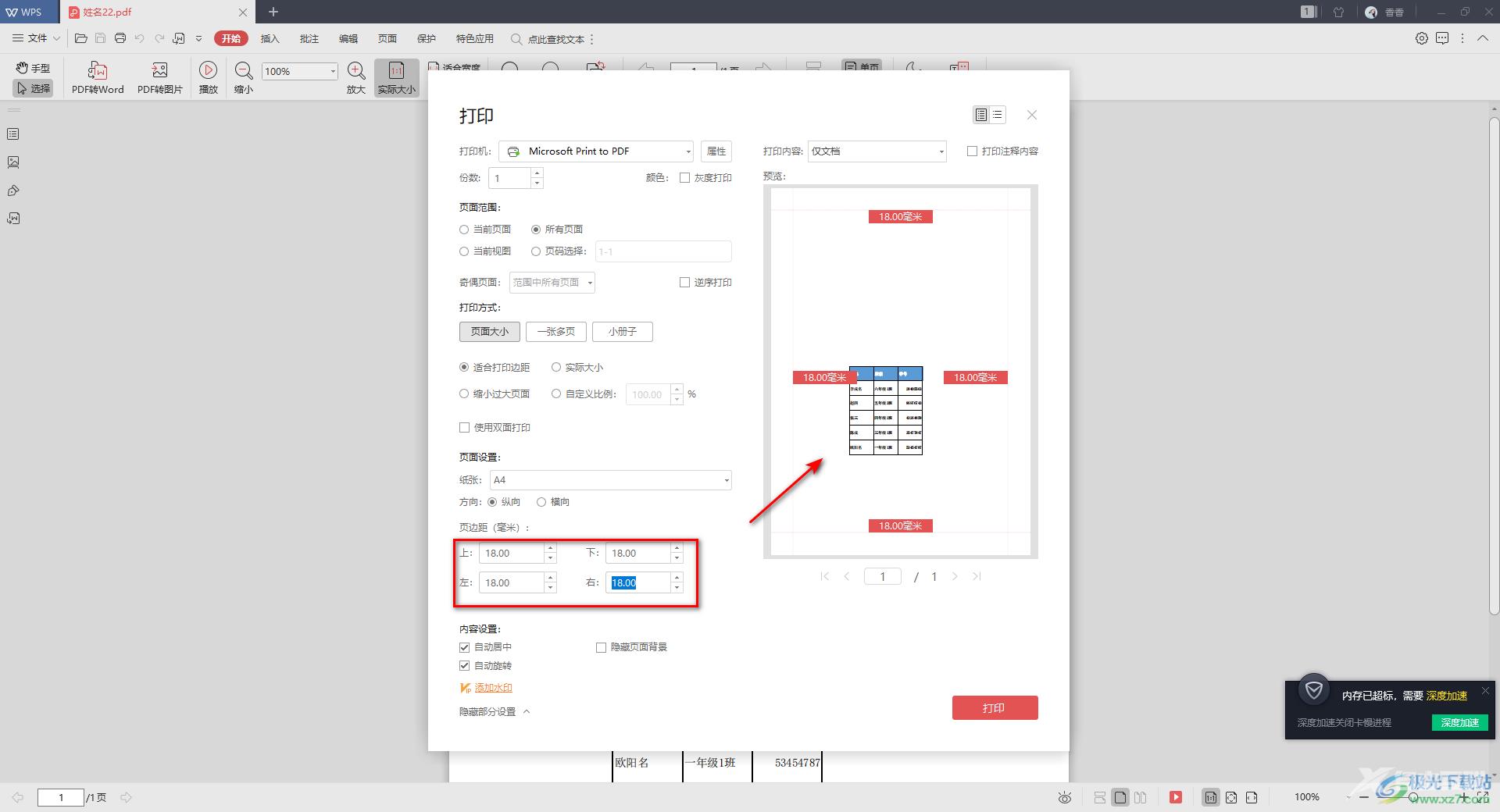Dismiss the memory warning popup
The image size is (1500, 812).
[x=1485, y=690]
